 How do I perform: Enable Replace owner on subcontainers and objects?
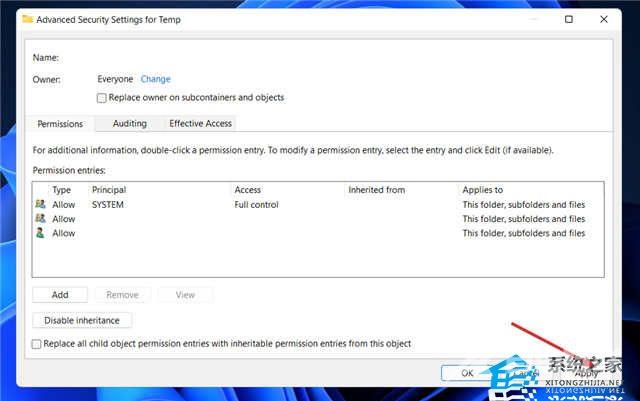[x=102, y=98]
